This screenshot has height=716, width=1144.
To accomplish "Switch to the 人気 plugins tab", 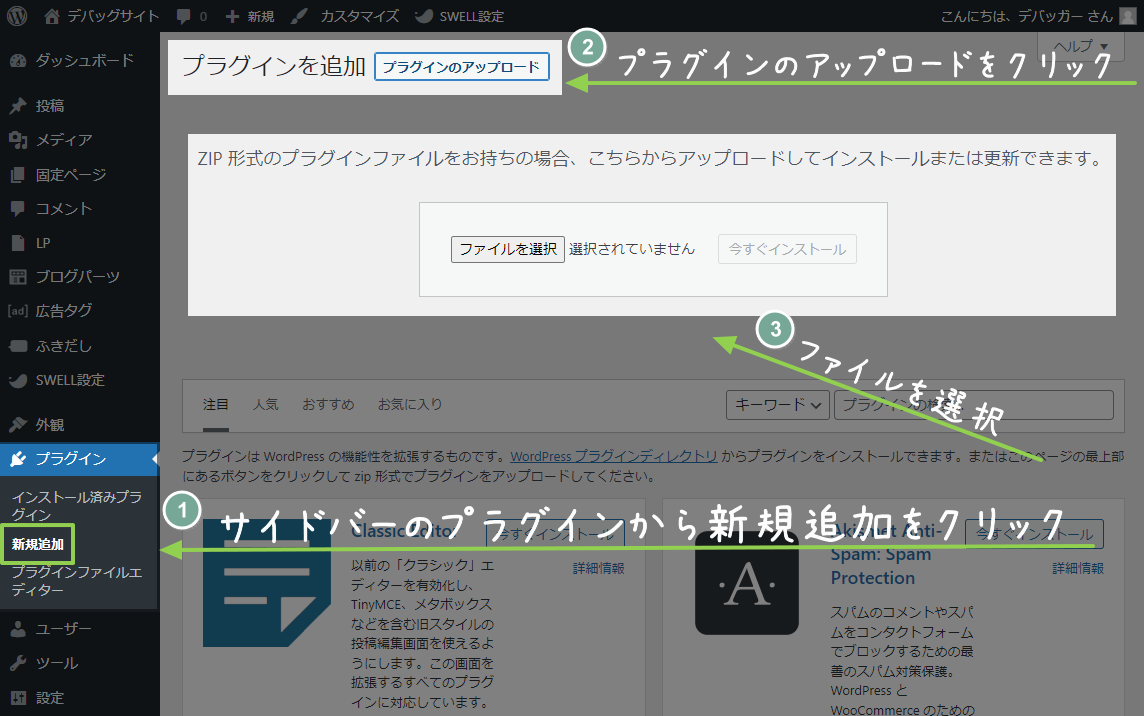I will click(x=266, y=404).
